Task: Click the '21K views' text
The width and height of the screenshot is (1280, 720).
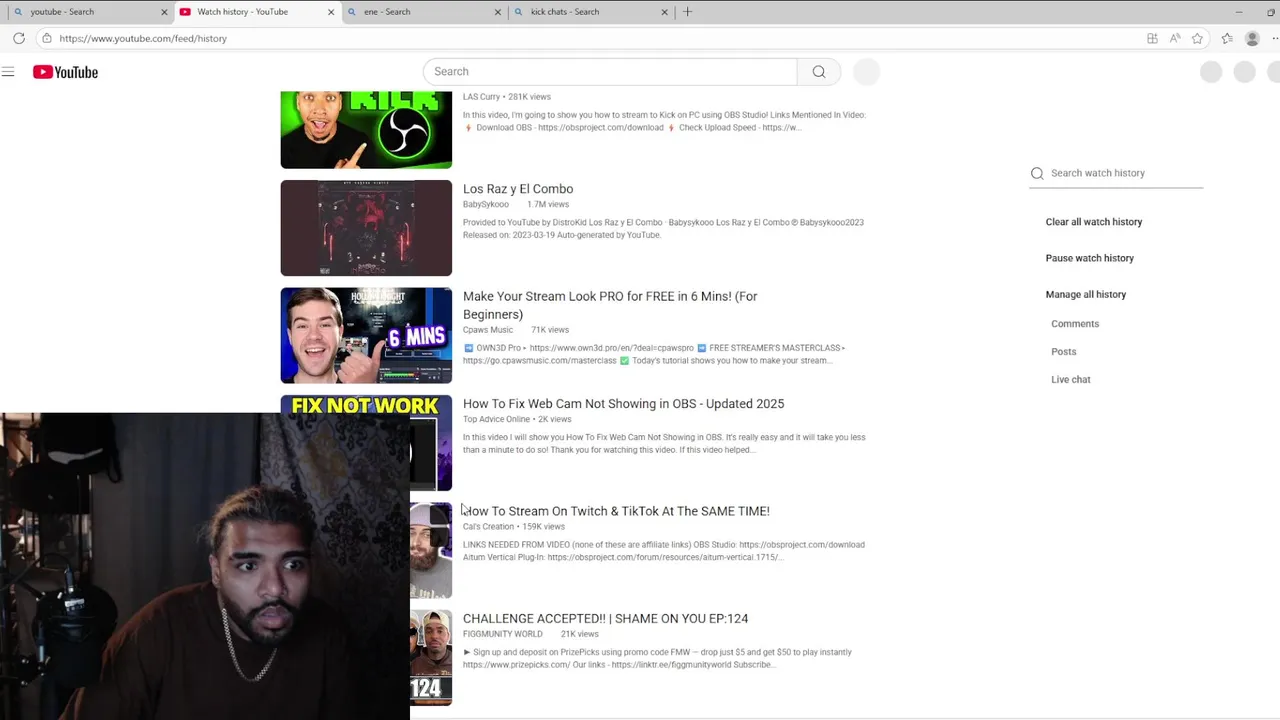Action: coord(580,634)
